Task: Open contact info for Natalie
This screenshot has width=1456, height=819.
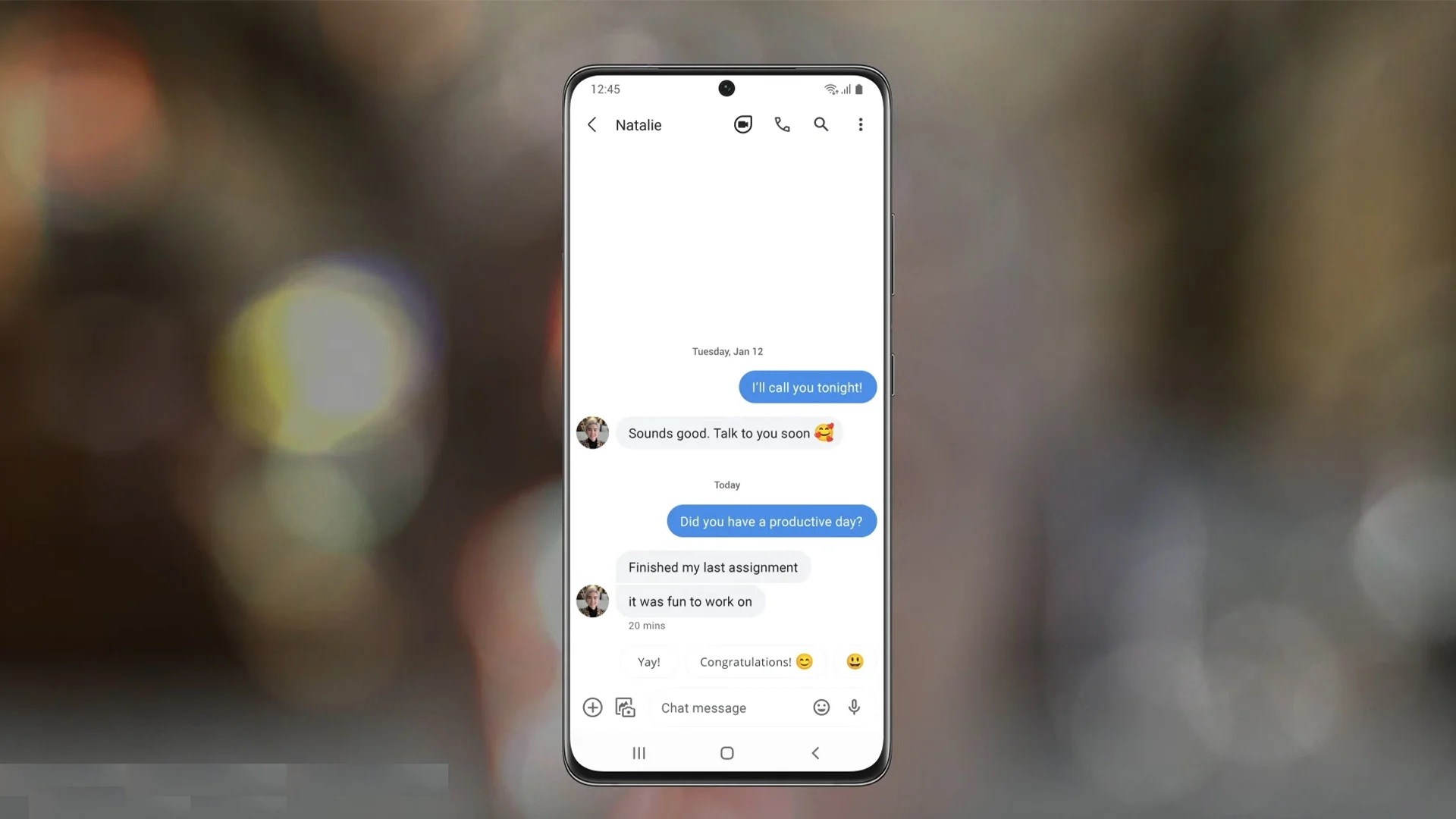Action: click(638, 124)
